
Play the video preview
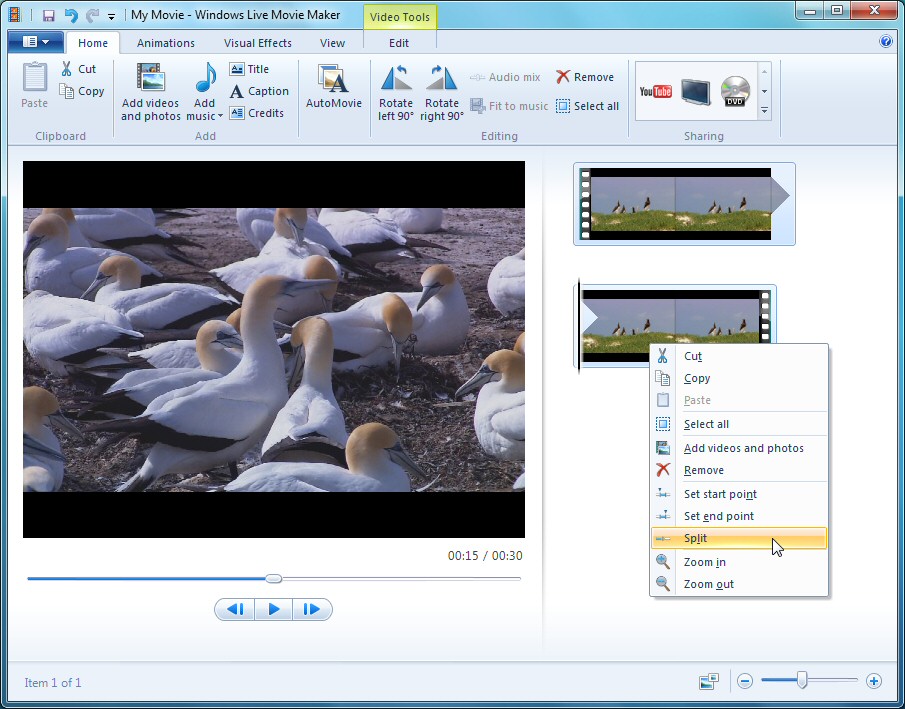(x=274, y=609)
